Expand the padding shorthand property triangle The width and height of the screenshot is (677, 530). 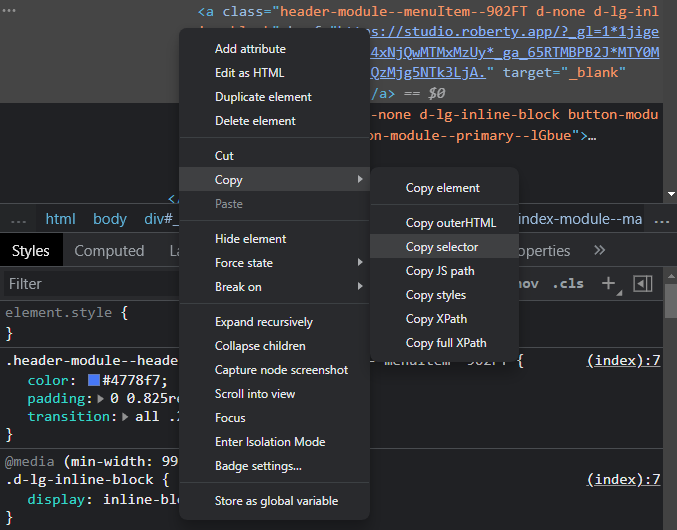point(100,399)
